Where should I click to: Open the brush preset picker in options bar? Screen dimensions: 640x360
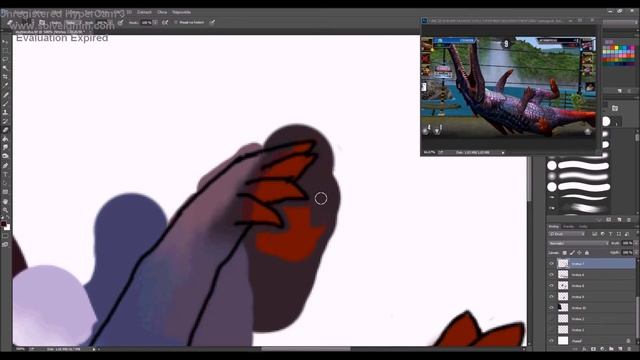coord(27,23)
